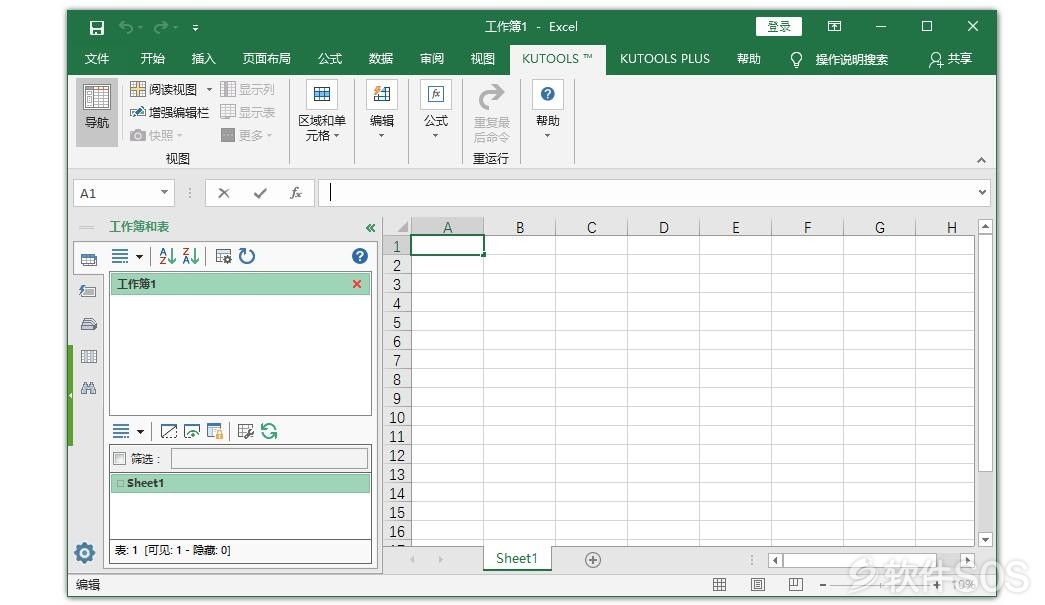The image size is (1045, 605).
Task: Select the Workbook & Sheet pane icon
Action: [89, 260]
